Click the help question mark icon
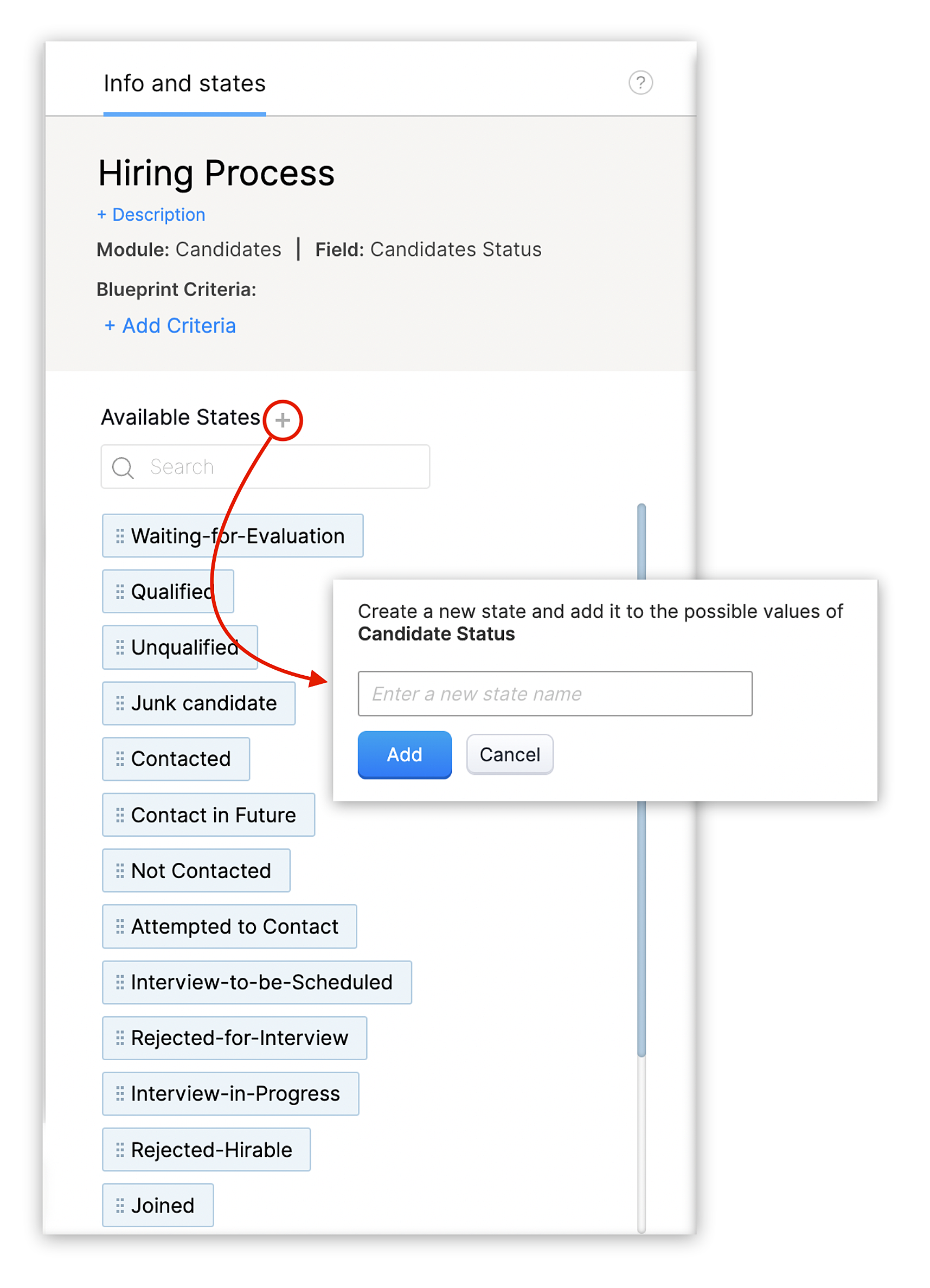Viewport: 930px width, 1288px height. [x=640, y=83]
